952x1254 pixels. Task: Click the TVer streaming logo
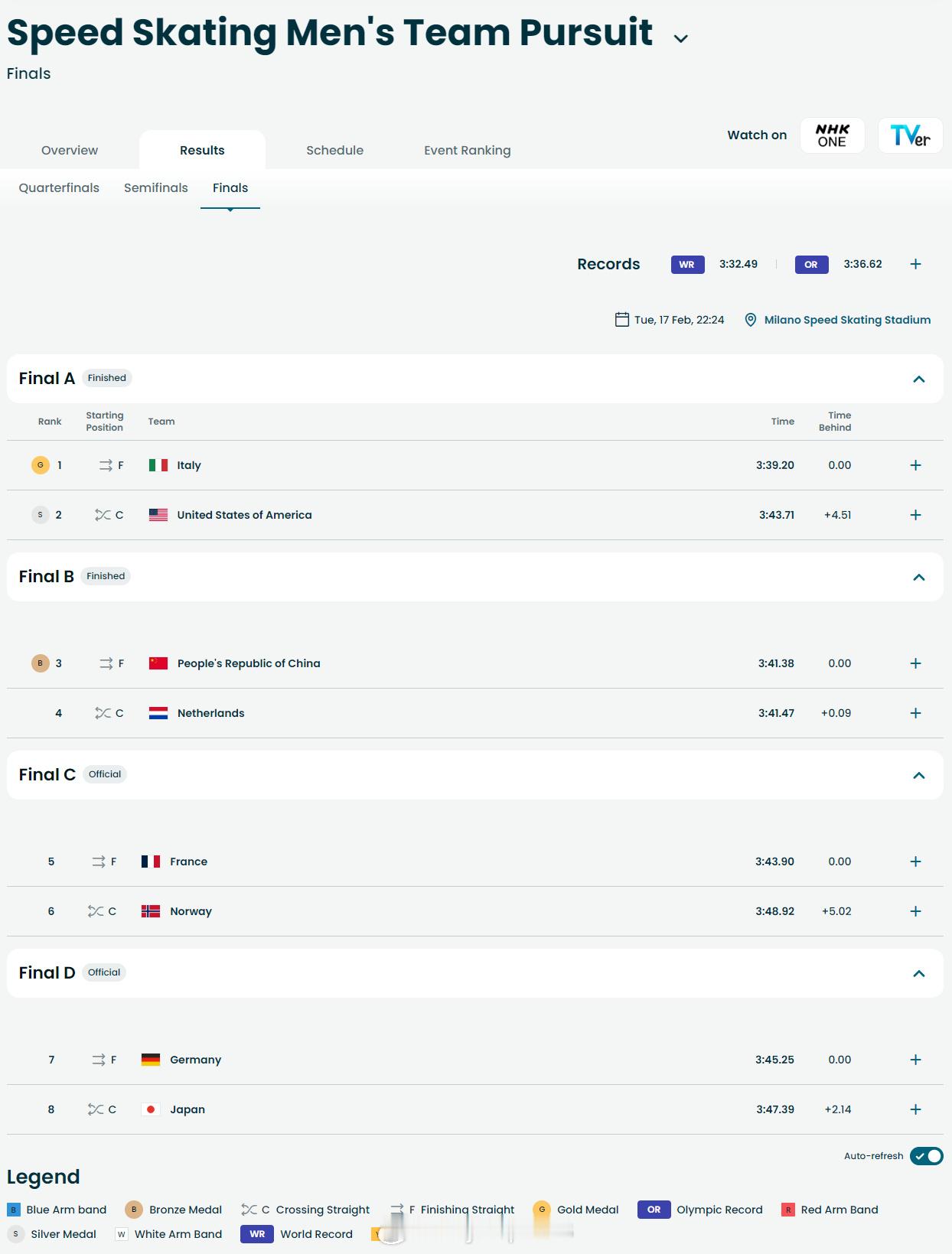[x=910, y=135]
